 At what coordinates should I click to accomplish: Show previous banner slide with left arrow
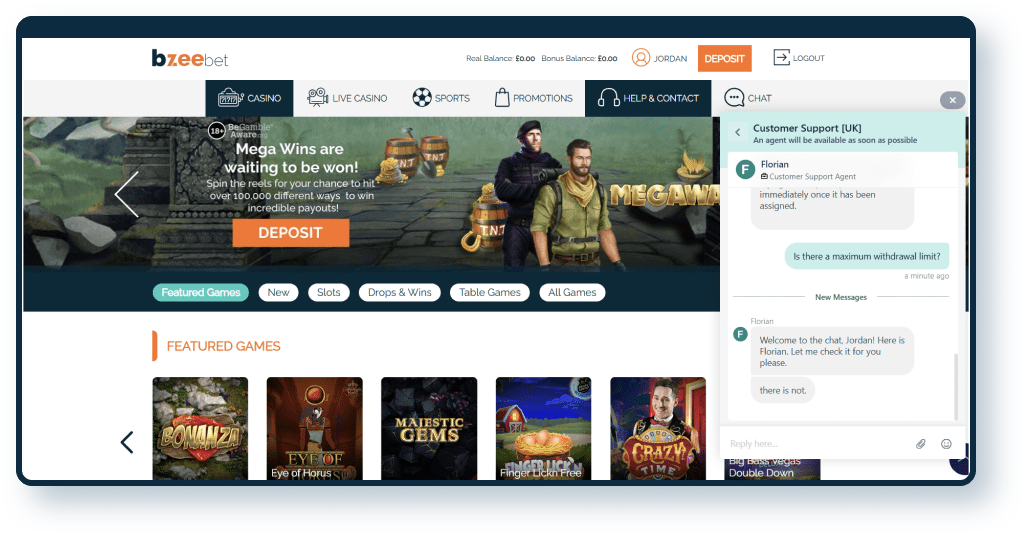tap(127, 194)
